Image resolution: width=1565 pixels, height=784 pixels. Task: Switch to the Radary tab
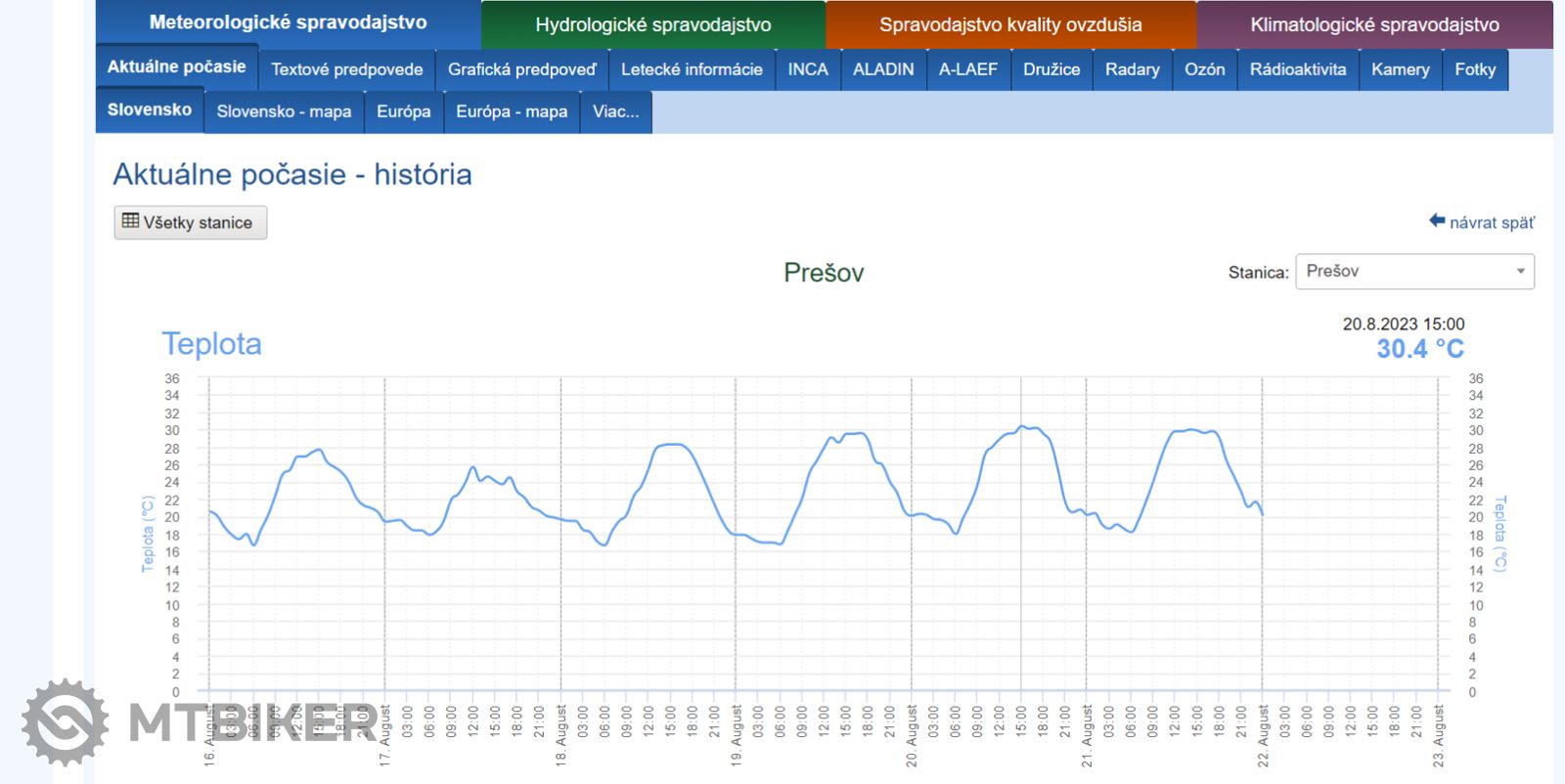(1132, 69)
